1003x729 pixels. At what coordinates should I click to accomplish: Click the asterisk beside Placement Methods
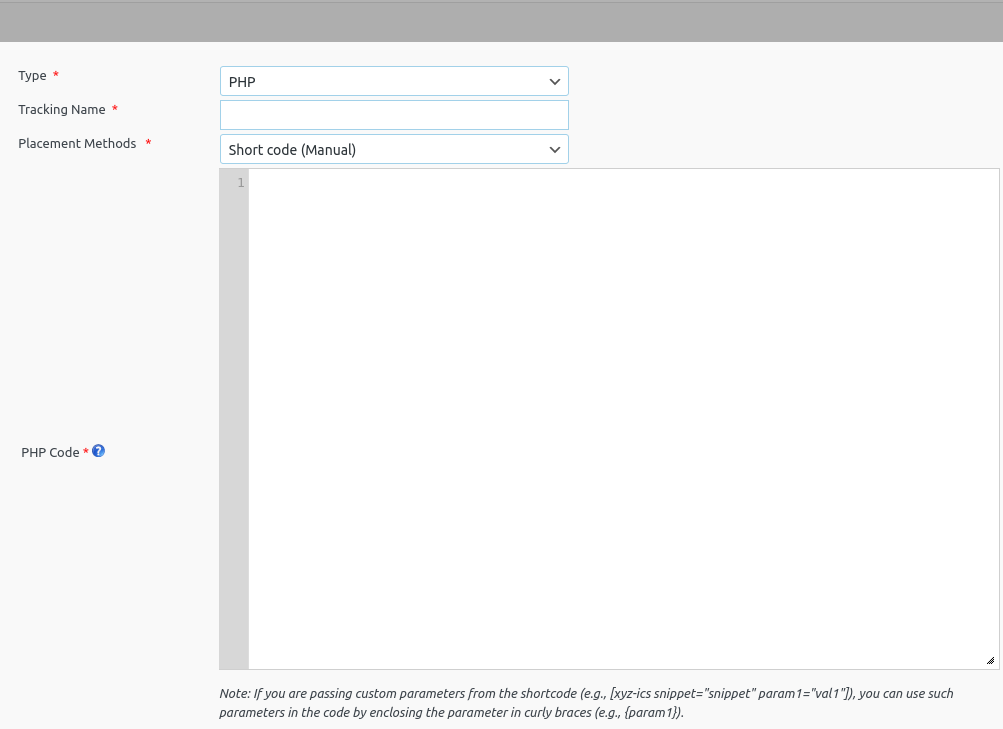(147, 143)
